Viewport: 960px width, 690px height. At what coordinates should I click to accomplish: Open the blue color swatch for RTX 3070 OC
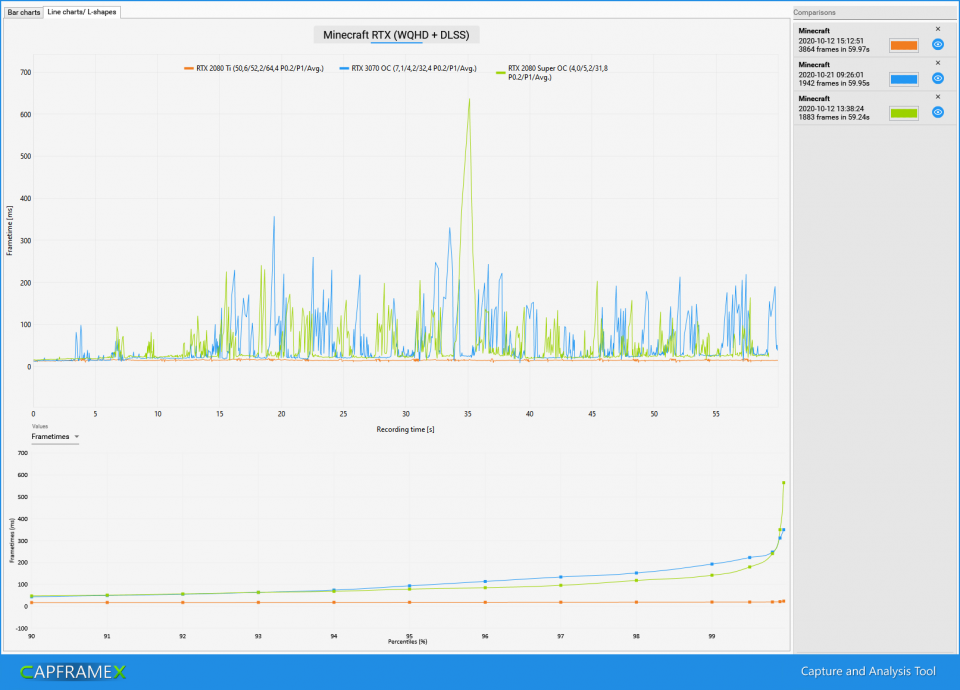pos(903,79)
